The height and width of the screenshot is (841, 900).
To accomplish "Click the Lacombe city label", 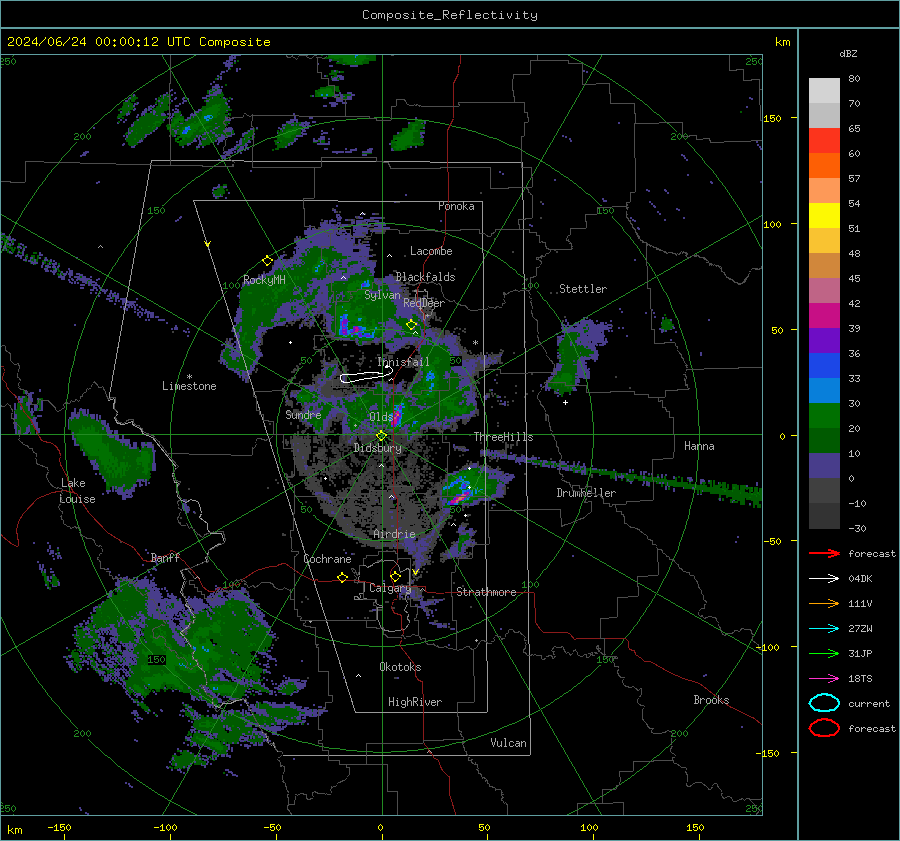I will coord(431,251).
